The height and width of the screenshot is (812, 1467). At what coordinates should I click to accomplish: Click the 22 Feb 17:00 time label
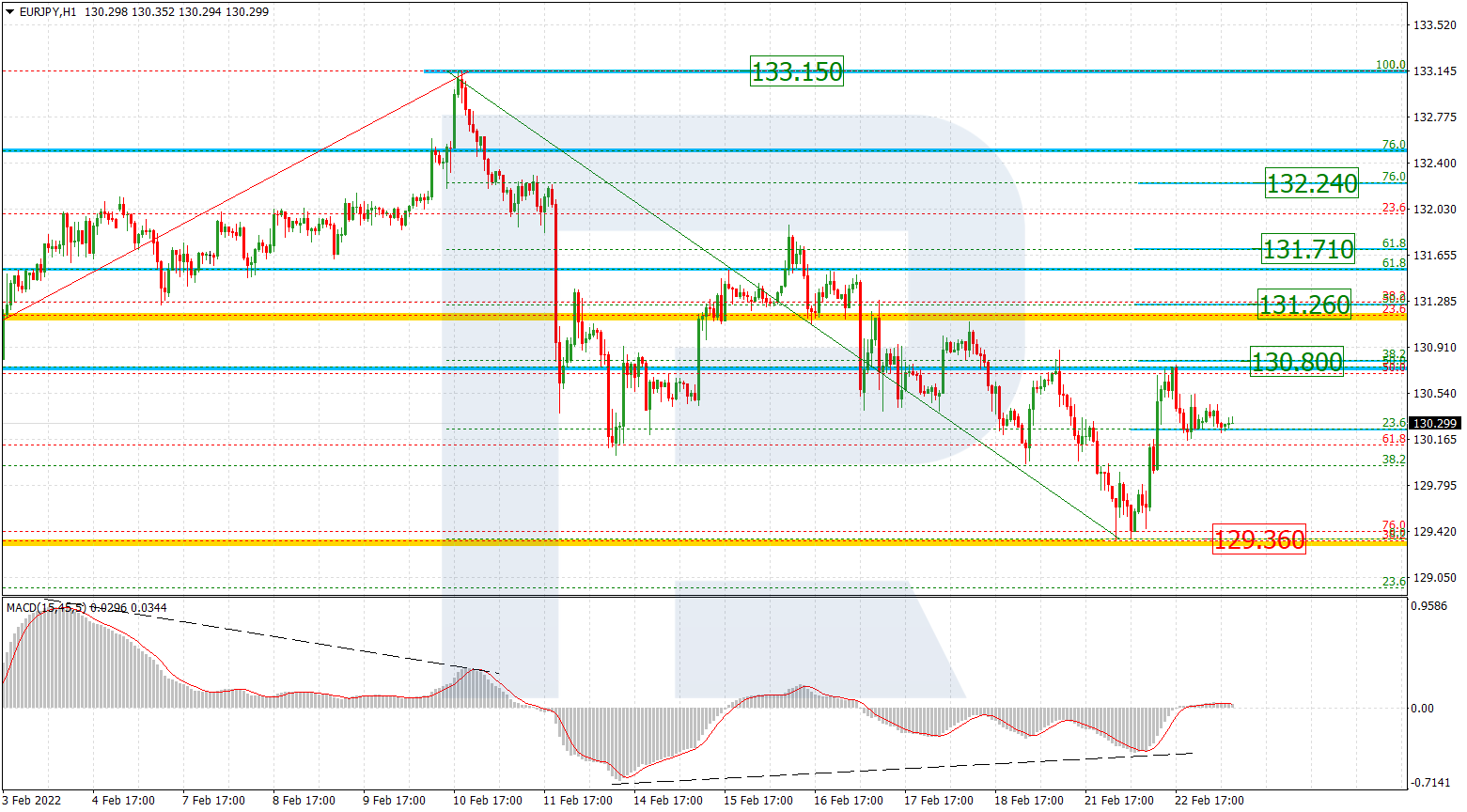pos(1209,801)
